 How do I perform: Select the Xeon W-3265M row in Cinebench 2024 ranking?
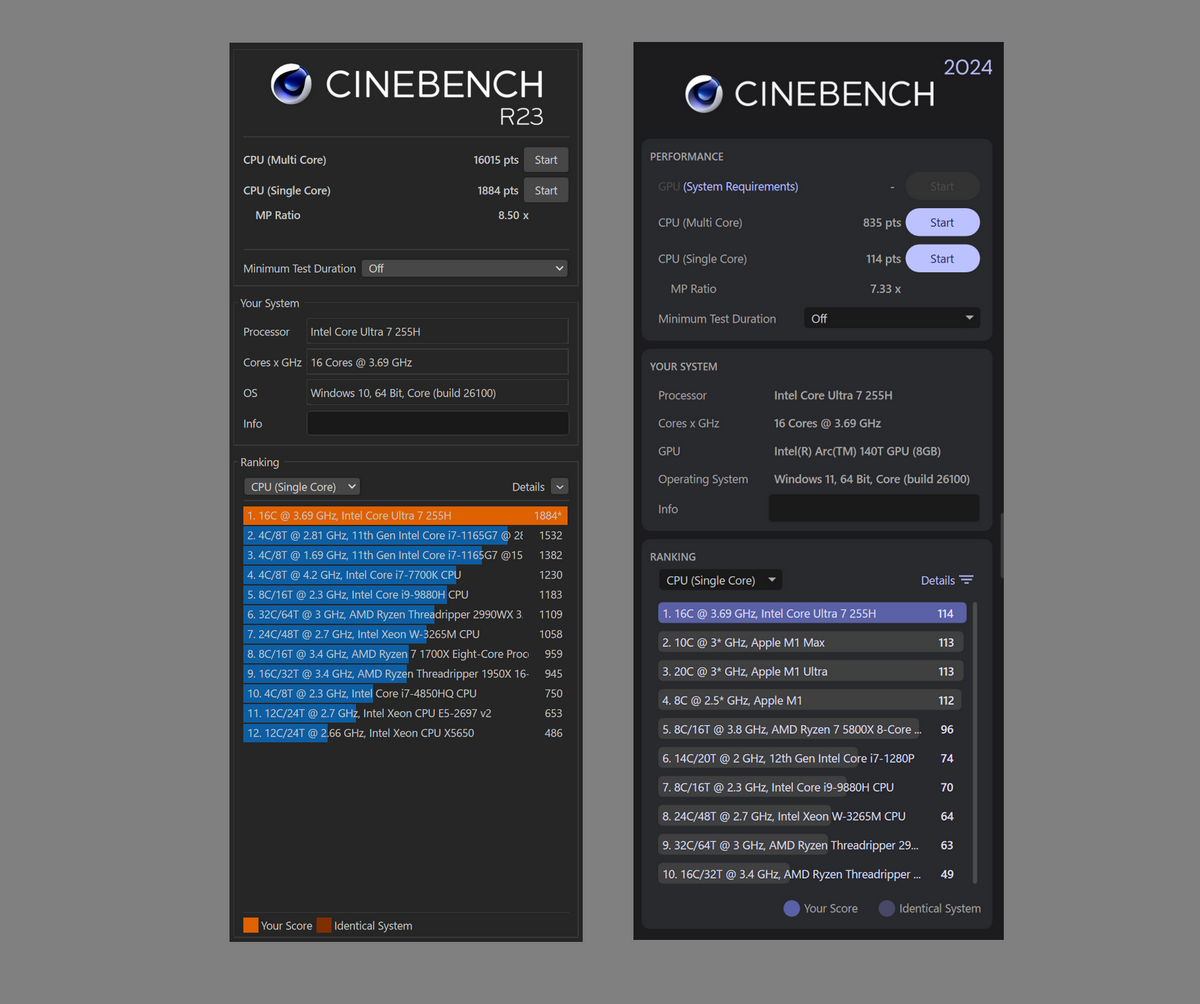[812, 816]
